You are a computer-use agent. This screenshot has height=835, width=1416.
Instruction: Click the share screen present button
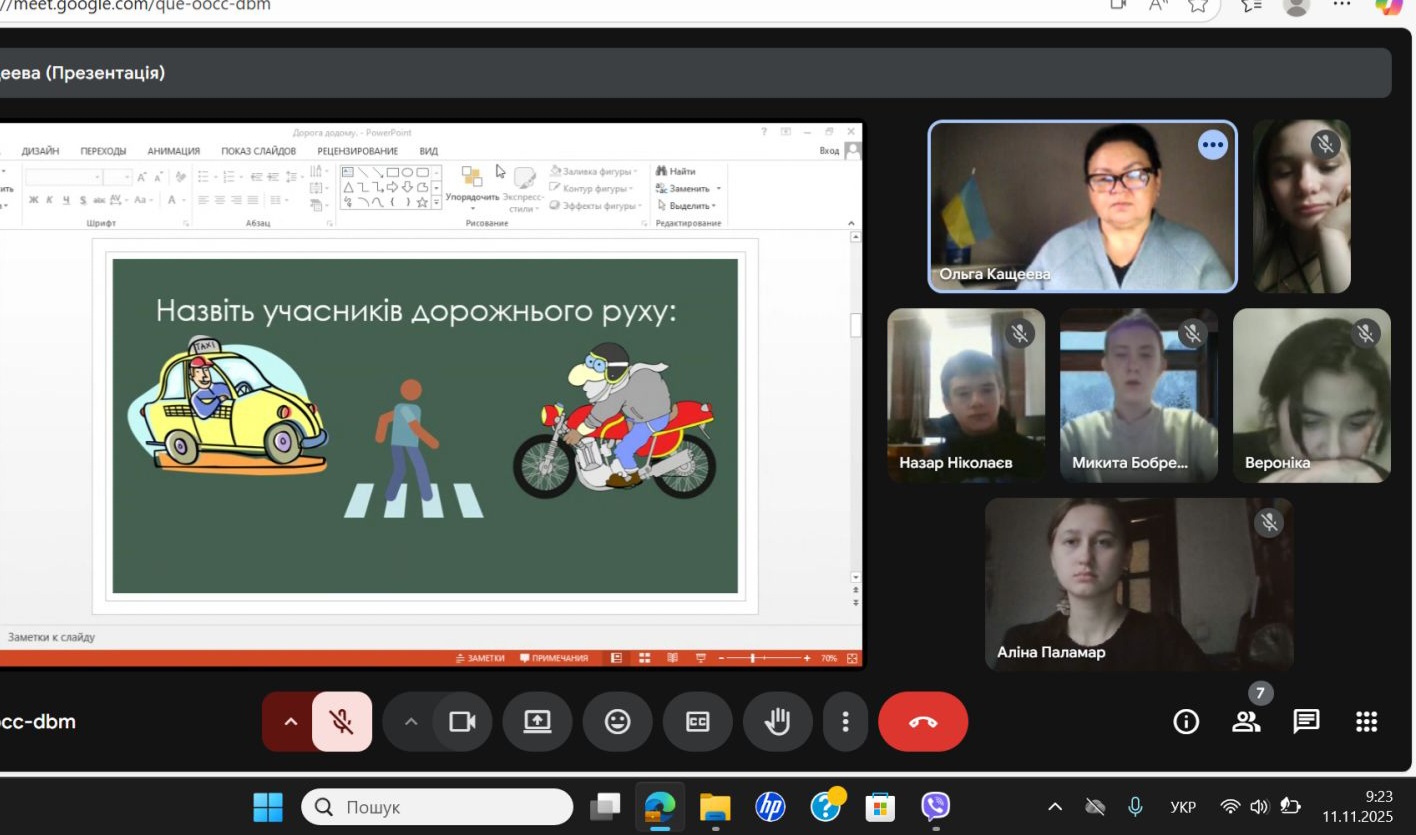tap(537, 721)
